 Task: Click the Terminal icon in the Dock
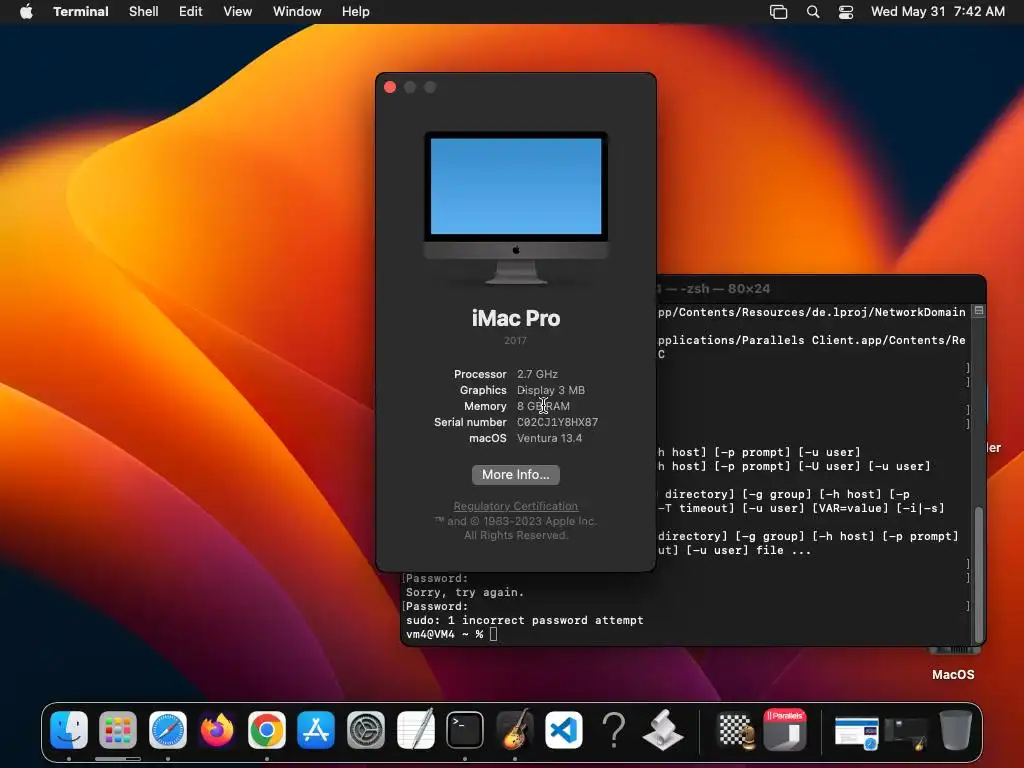pos(465,729)
